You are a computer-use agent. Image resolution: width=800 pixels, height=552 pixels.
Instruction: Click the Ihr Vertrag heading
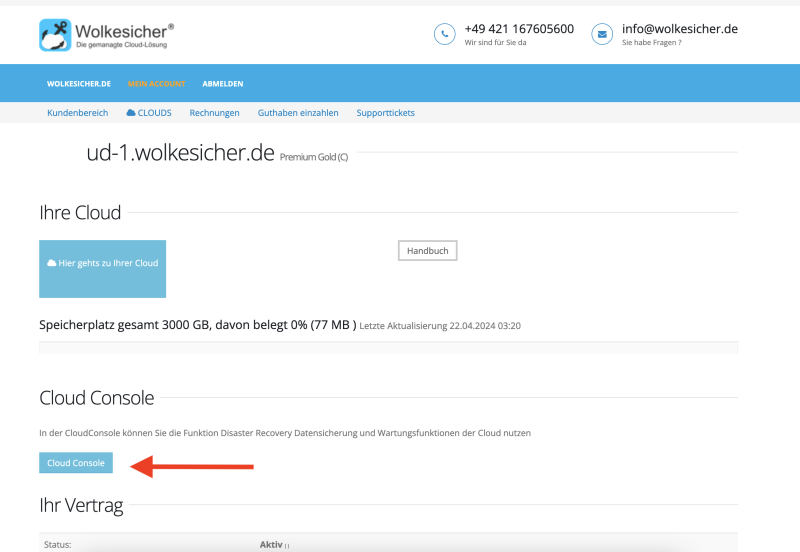tap(81, 505)
